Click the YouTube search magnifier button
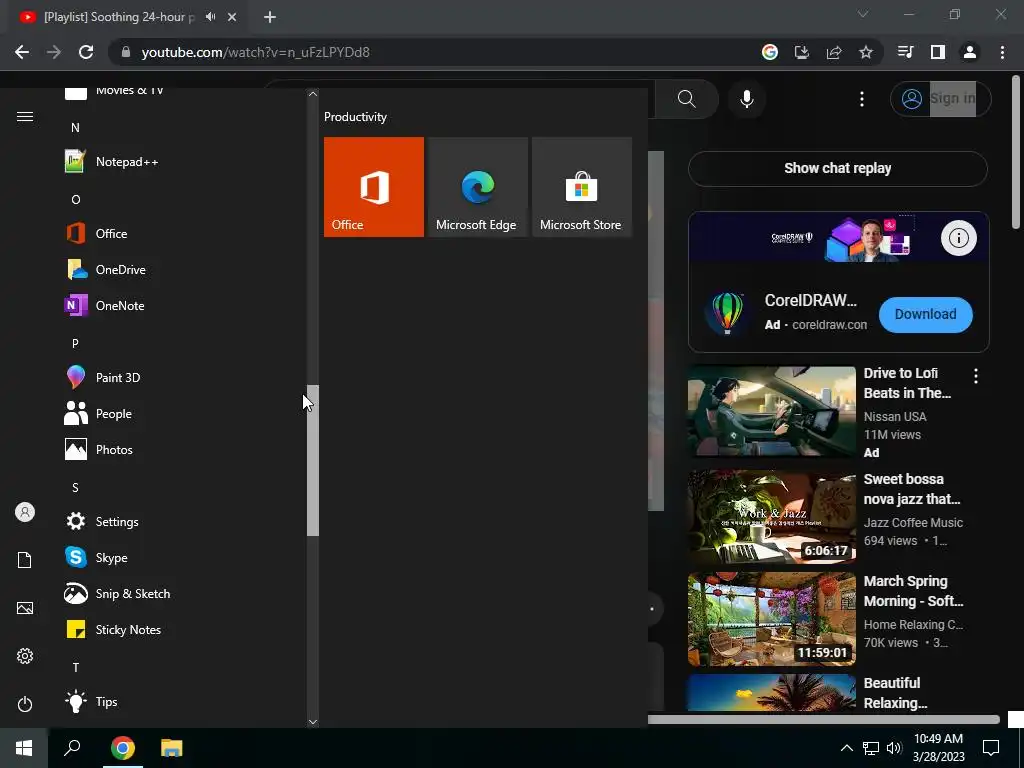 click(x=686, y=99)
